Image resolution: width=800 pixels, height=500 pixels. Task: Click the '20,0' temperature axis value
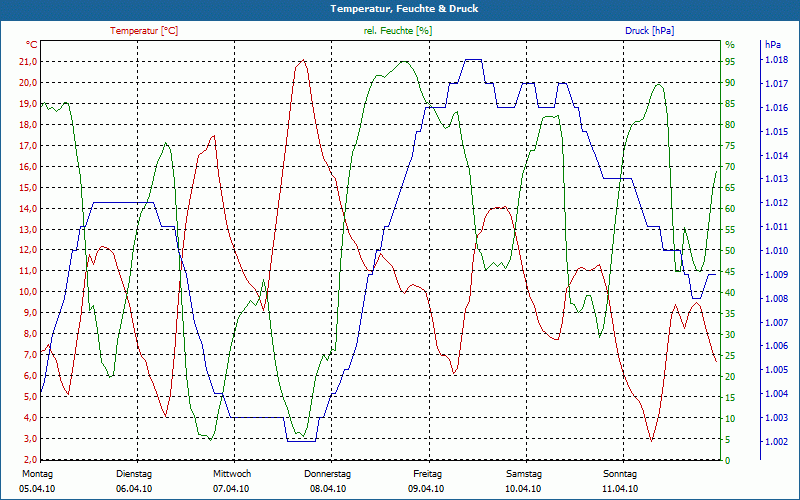point(28,83)
